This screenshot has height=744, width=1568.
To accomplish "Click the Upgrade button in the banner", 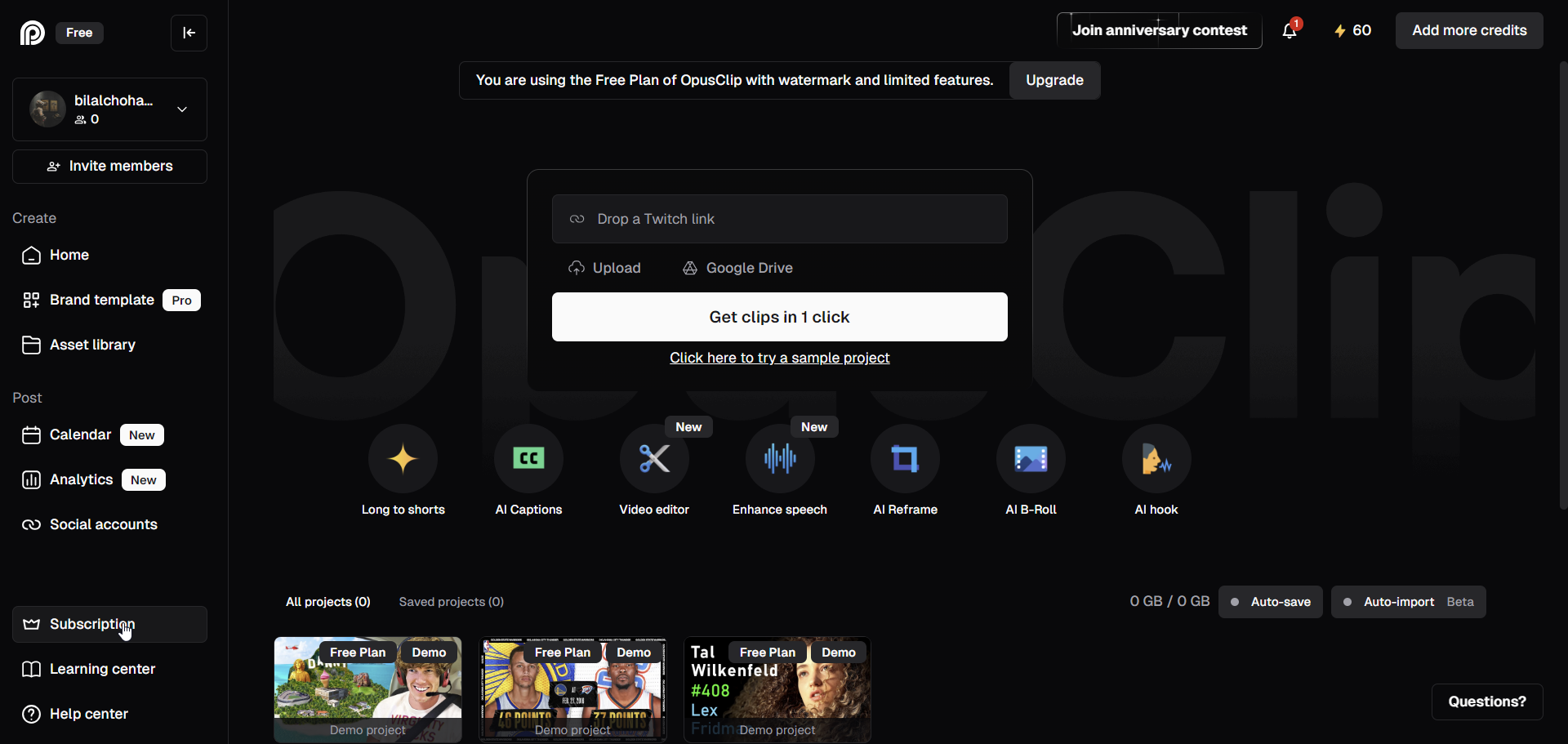I will pos(1054,80).
